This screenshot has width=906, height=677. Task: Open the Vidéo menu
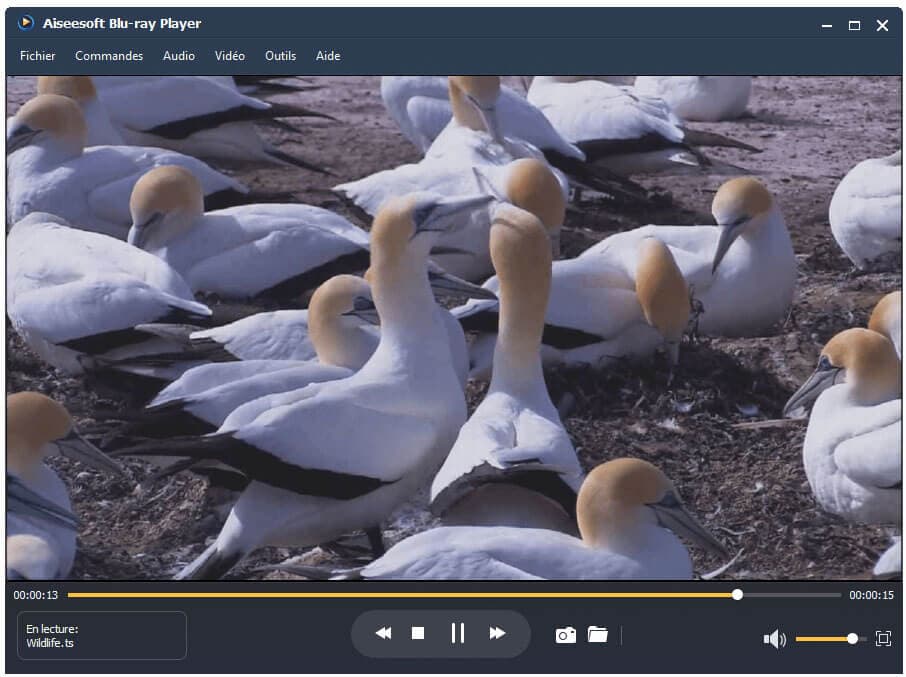pyautogui.click(x=230, y=56)
